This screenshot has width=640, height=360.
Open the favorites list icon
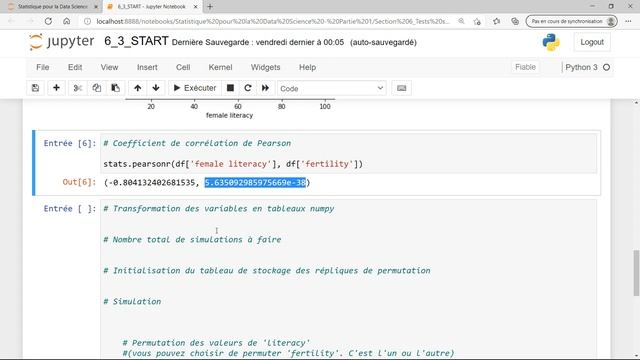pos(496,21)
